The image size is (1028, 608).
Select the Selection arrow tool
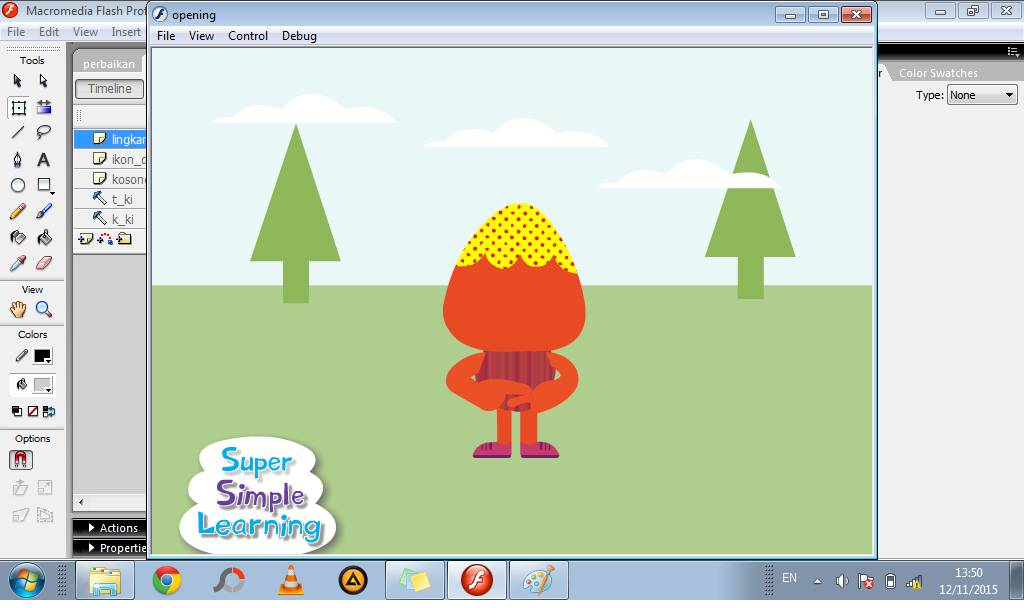18,81
